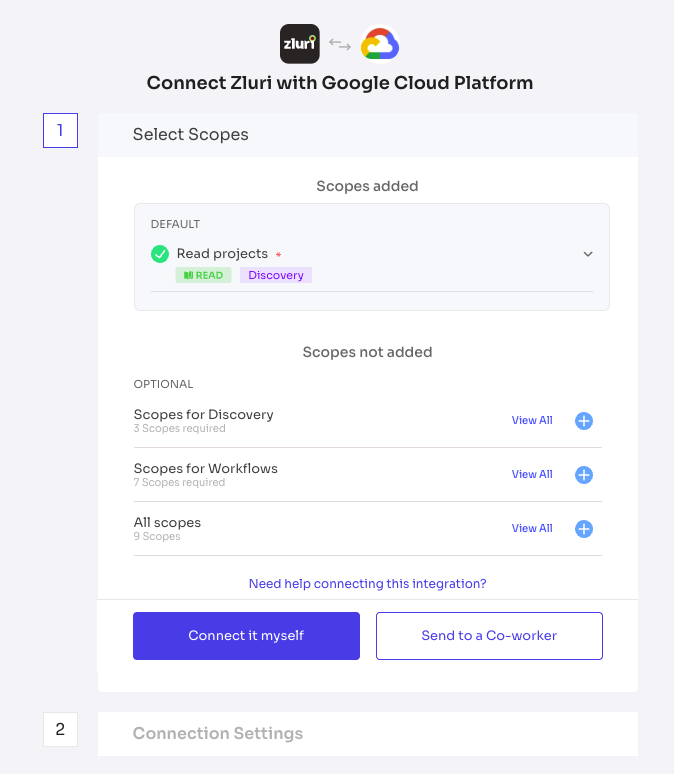Screen dimensions: 674x774
Task: View All for Scopes for Workflows
Action: (532, 474)
